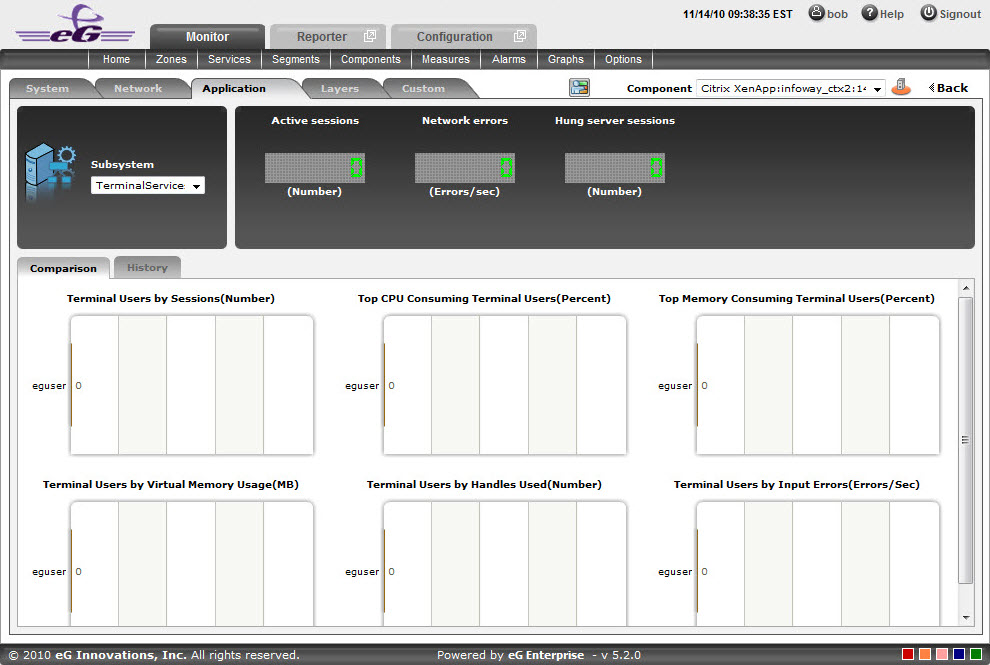This screenshot has width=990, height=665.
Task: Open the Components menu
Action: coord(371,59)
